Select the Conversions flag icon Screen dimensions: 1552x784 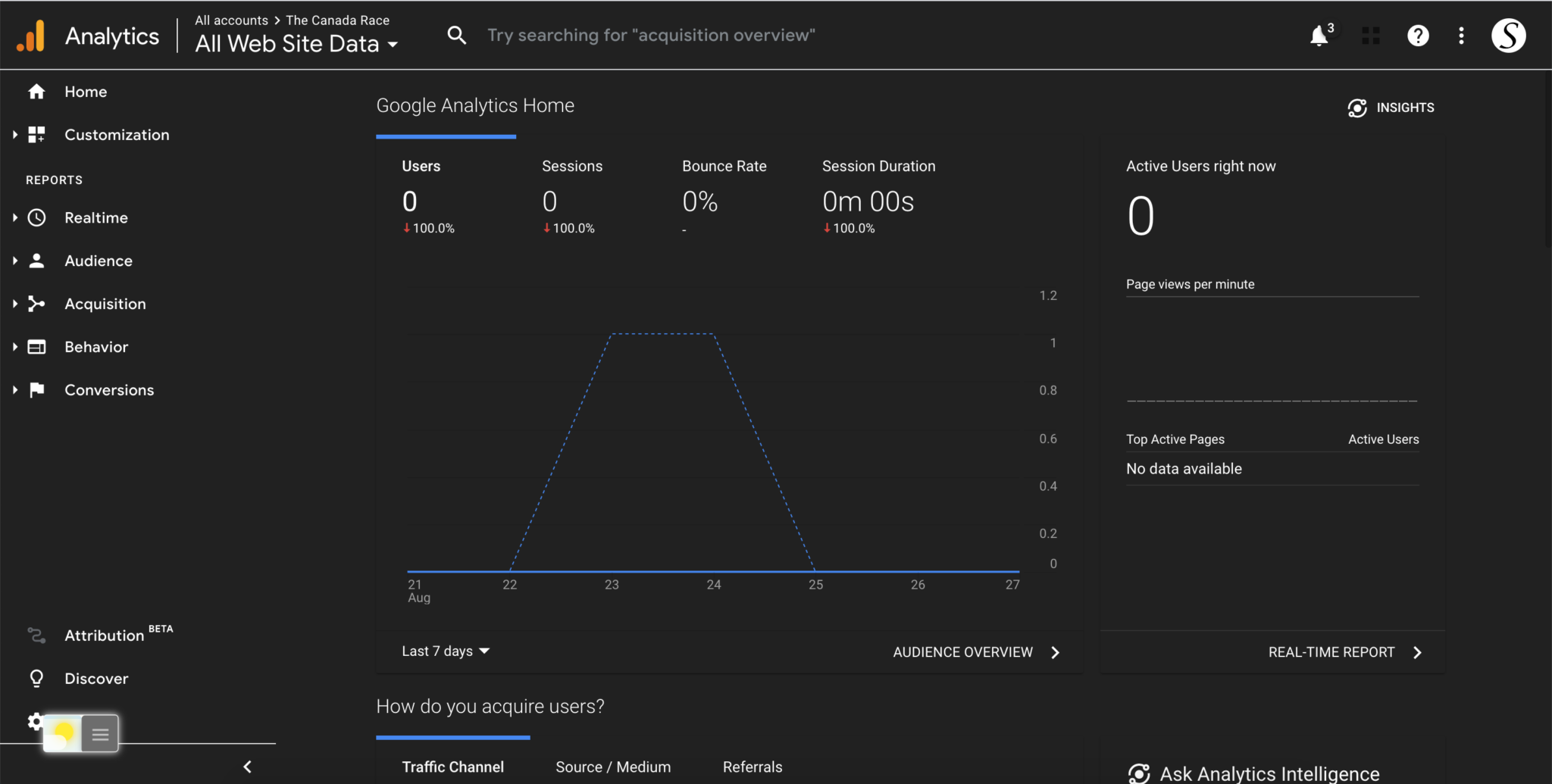click(x=36, y=389)
